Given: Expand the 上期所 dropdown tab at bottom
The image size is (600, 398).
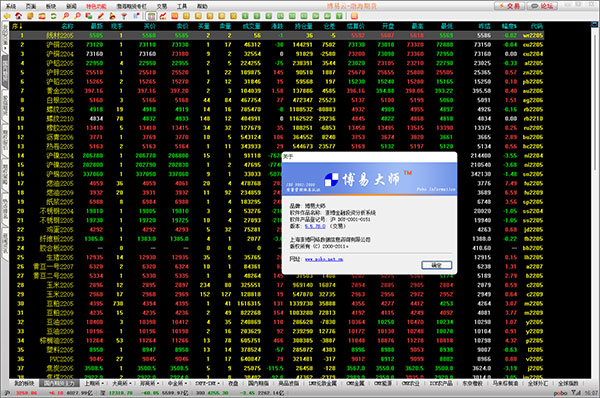Looking at the screenshot, I should pyautogui.click(x=94, y=383).
